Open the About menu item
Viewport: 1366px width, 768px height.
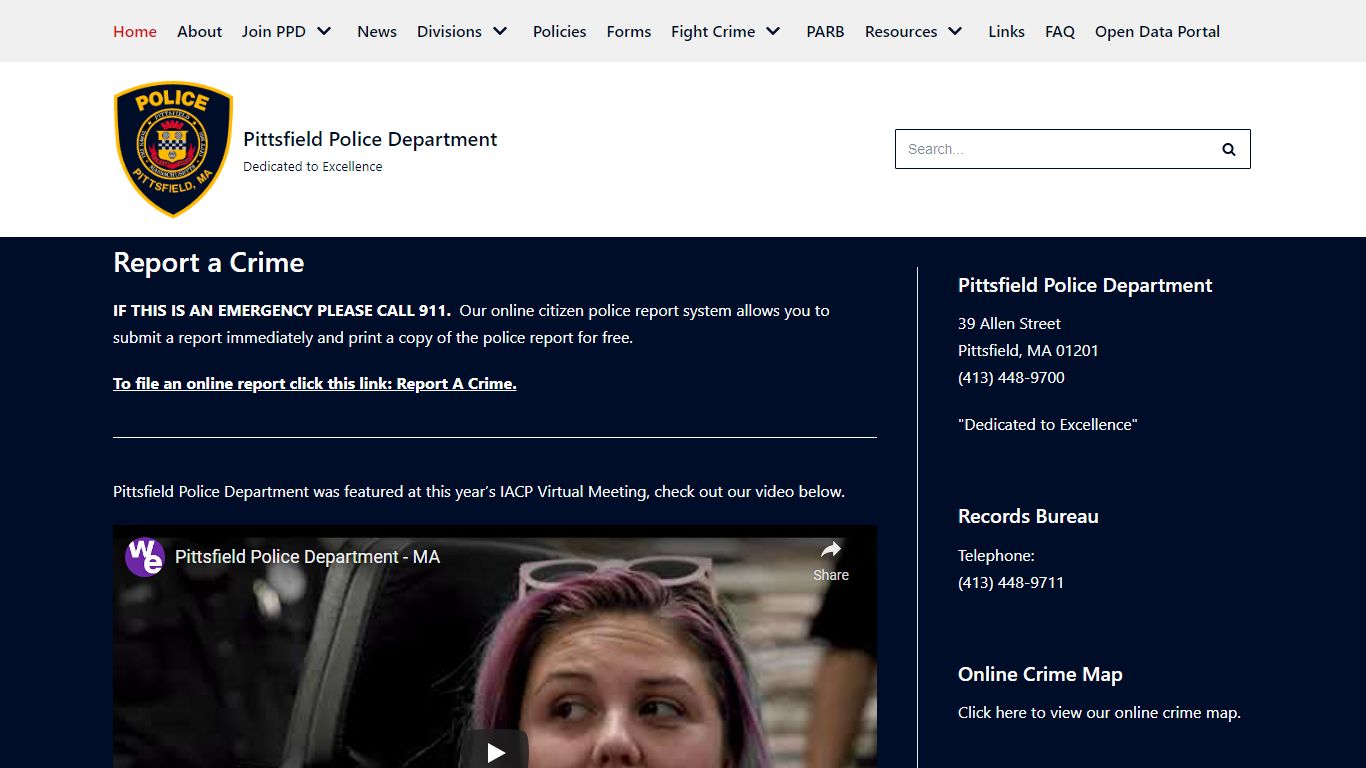coord(200,31)
